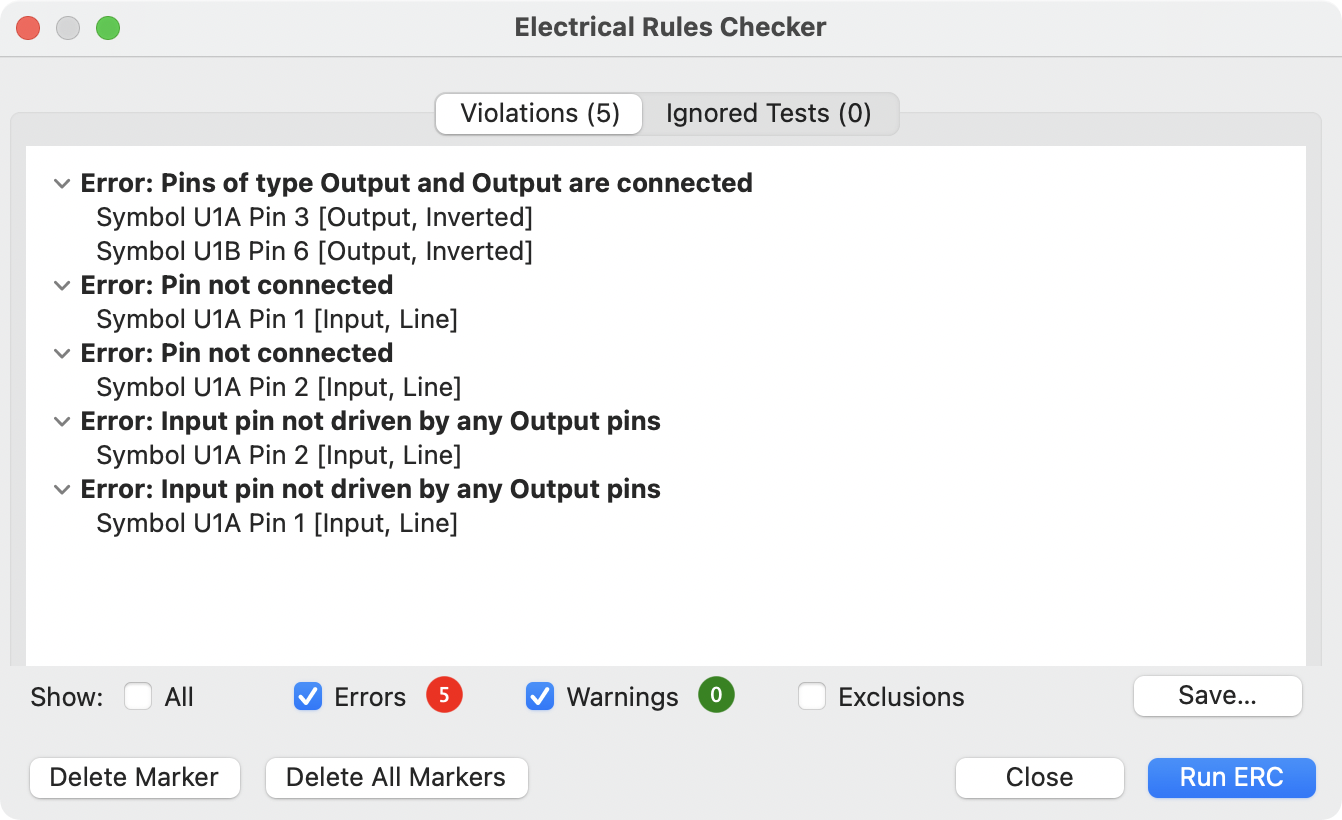The height and width of the screenshot is (820, 1342).
Task: Click the green warning count badge
Action: point(716,695)
